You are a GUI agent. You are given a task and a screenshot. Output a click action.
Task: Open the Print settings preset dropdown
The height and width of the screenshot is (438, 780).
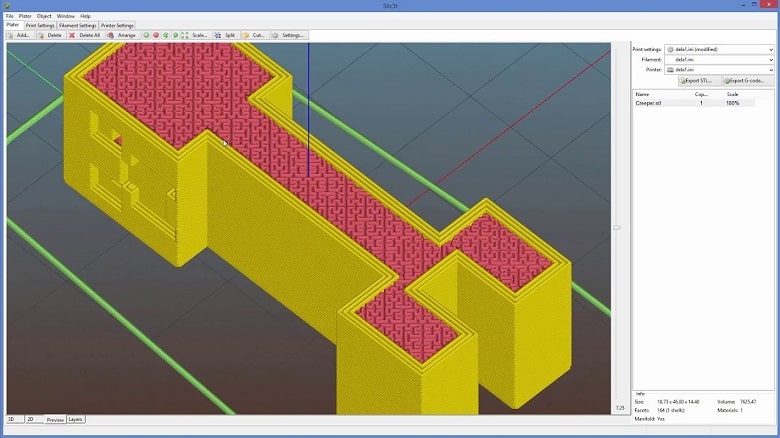pos(719,49)
